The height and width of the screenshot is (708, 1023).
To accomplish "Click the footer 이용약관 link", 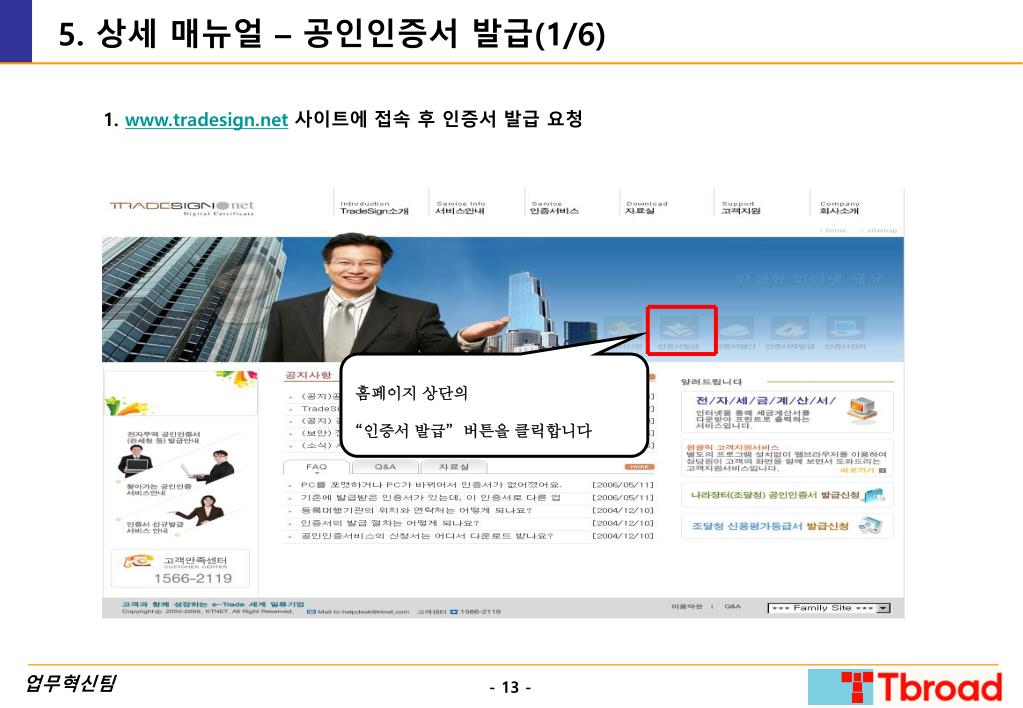I will pyautogui.click(x=686, y=606).
